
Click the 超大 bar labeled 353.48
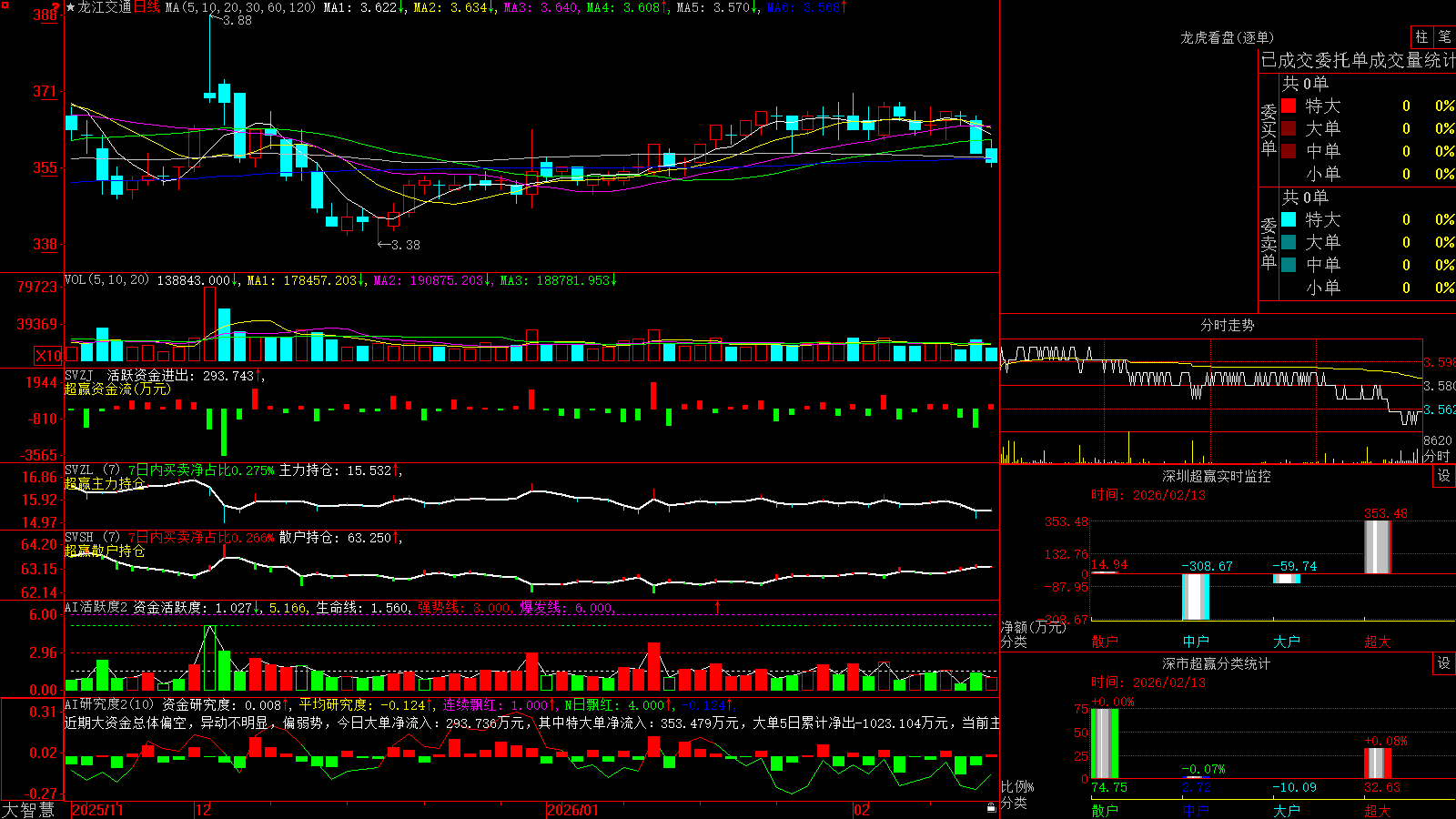pyautogui.click(x=1378, y=547)
